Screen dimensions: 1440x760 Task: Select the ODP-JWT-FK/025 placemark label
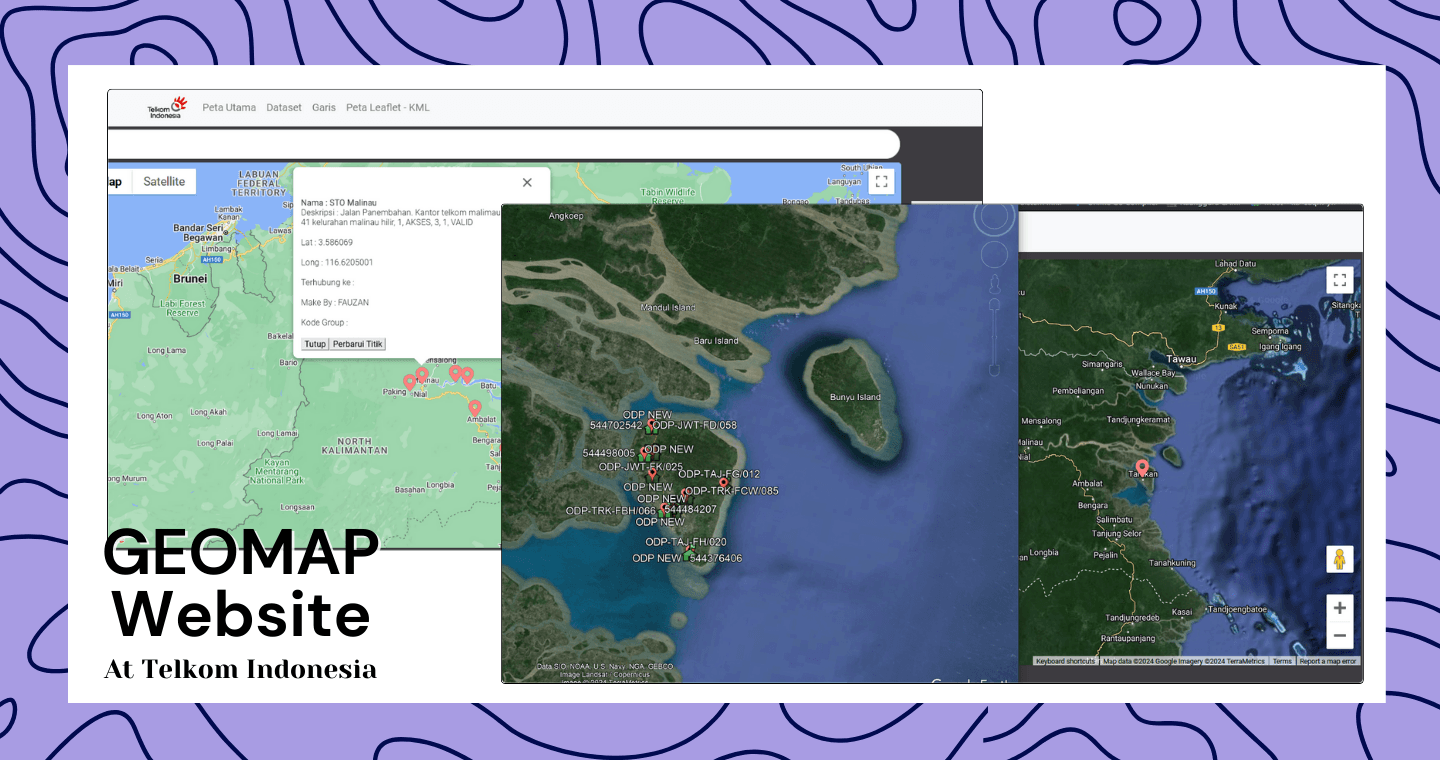tap(641, 466)
